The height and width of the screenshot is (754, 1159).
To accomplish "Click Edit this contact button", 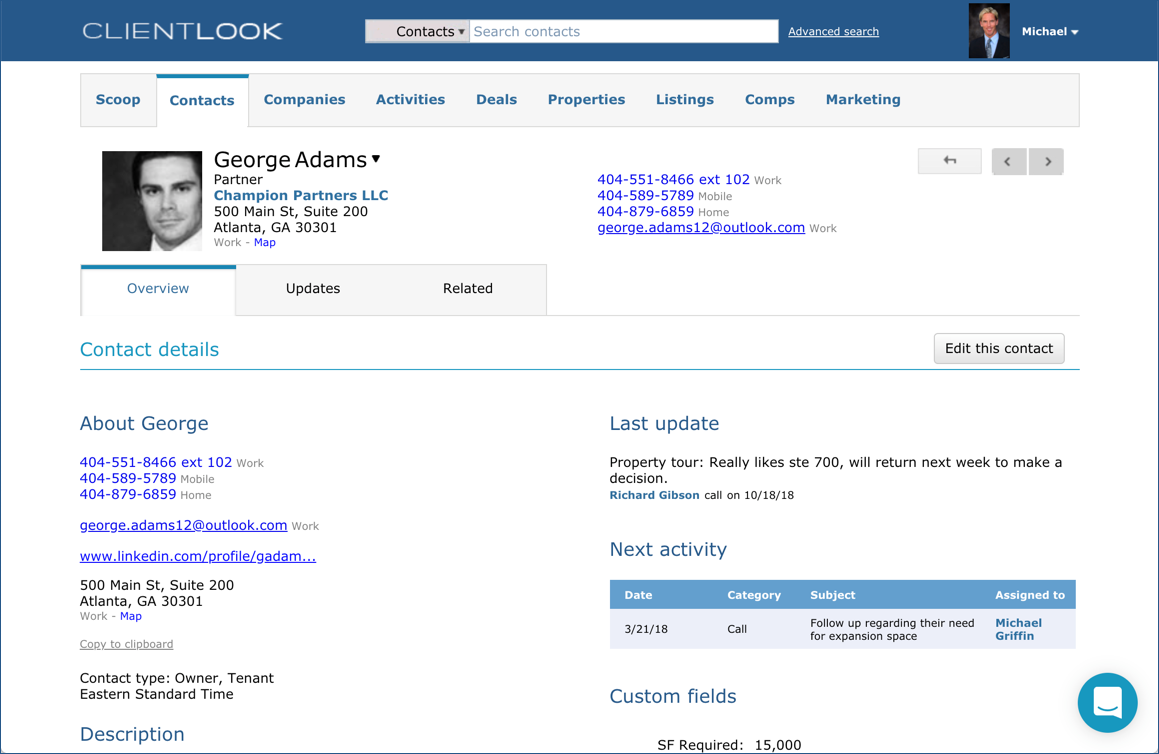I will click(999, 348).
